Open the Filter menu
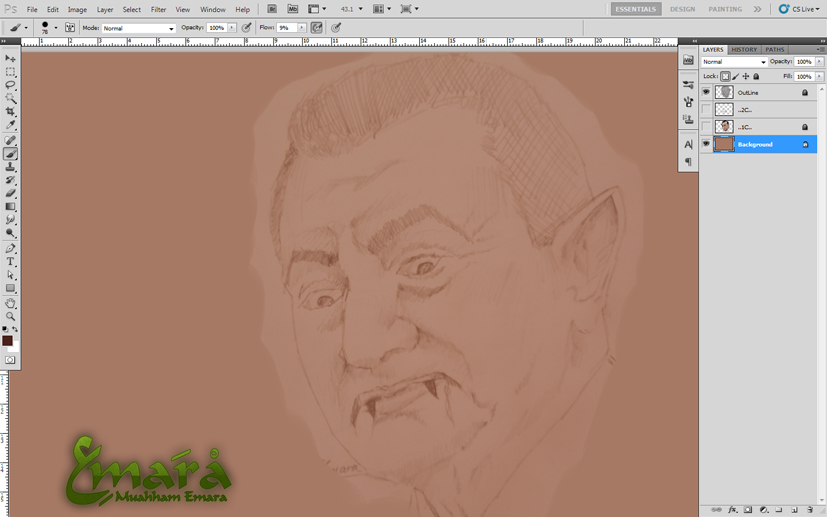This screenshot has width=827, height=517. pos(158,9)
